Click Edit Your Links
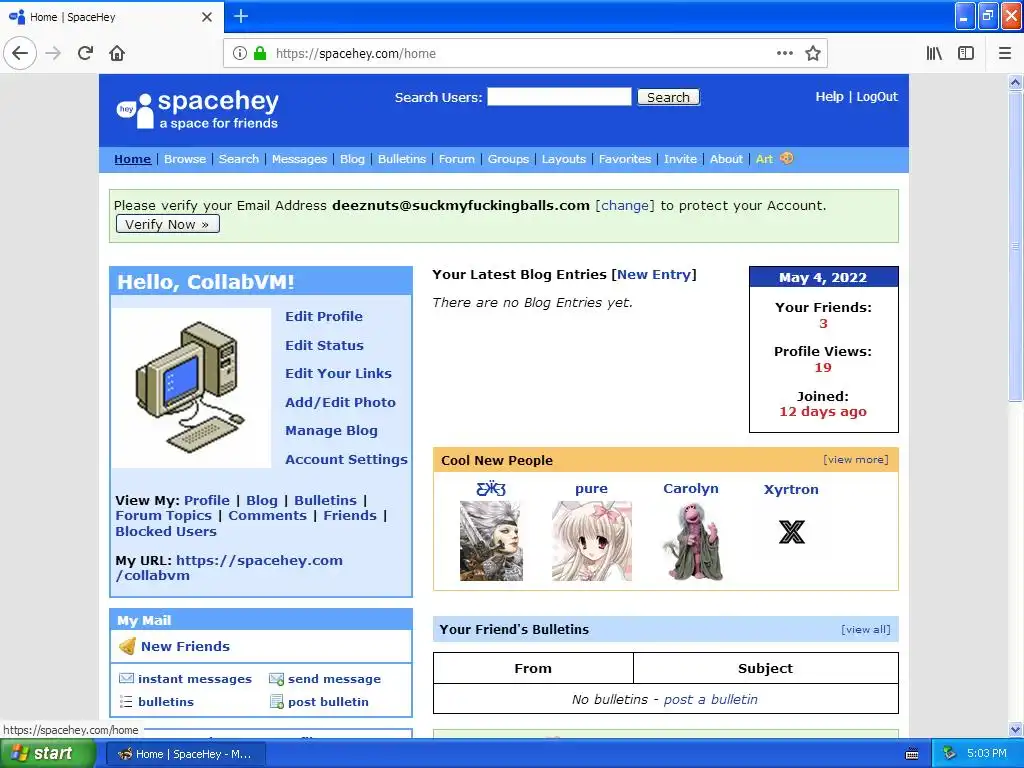1024x768 pixels. (338, 374)
